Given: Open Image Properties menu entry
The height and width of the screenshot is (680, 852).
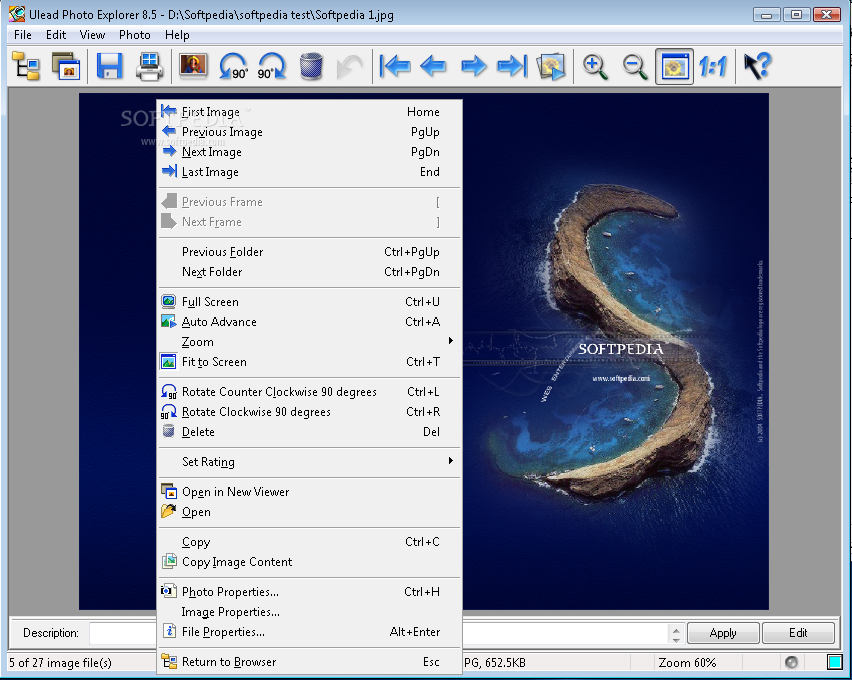Looking at the screenshot, I should pyautogui.click(x=310, y=613).
